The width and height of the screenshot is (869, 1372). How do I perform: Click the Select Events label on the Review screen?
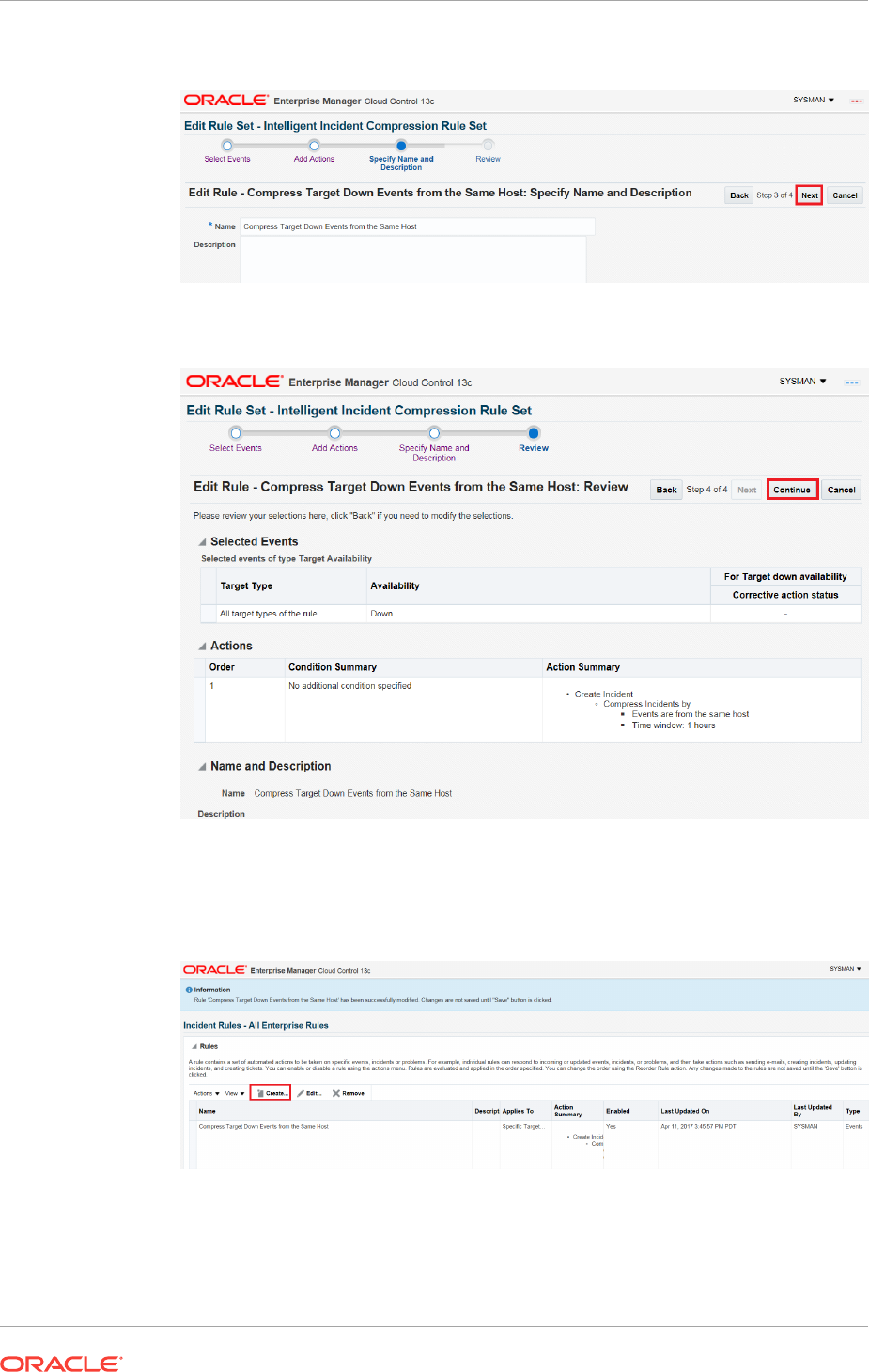(x=236, y=448)
